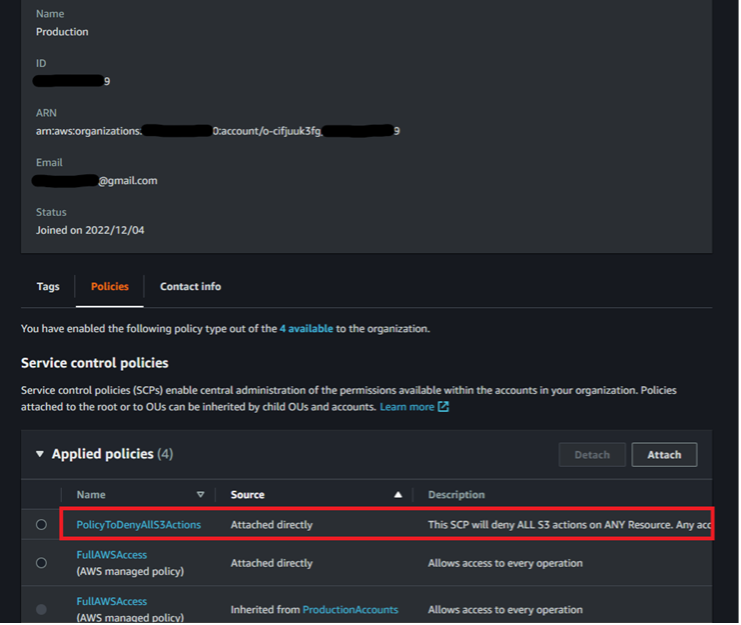Select the PolicyToDenyAllS3Actions radio button

(41, 524)
